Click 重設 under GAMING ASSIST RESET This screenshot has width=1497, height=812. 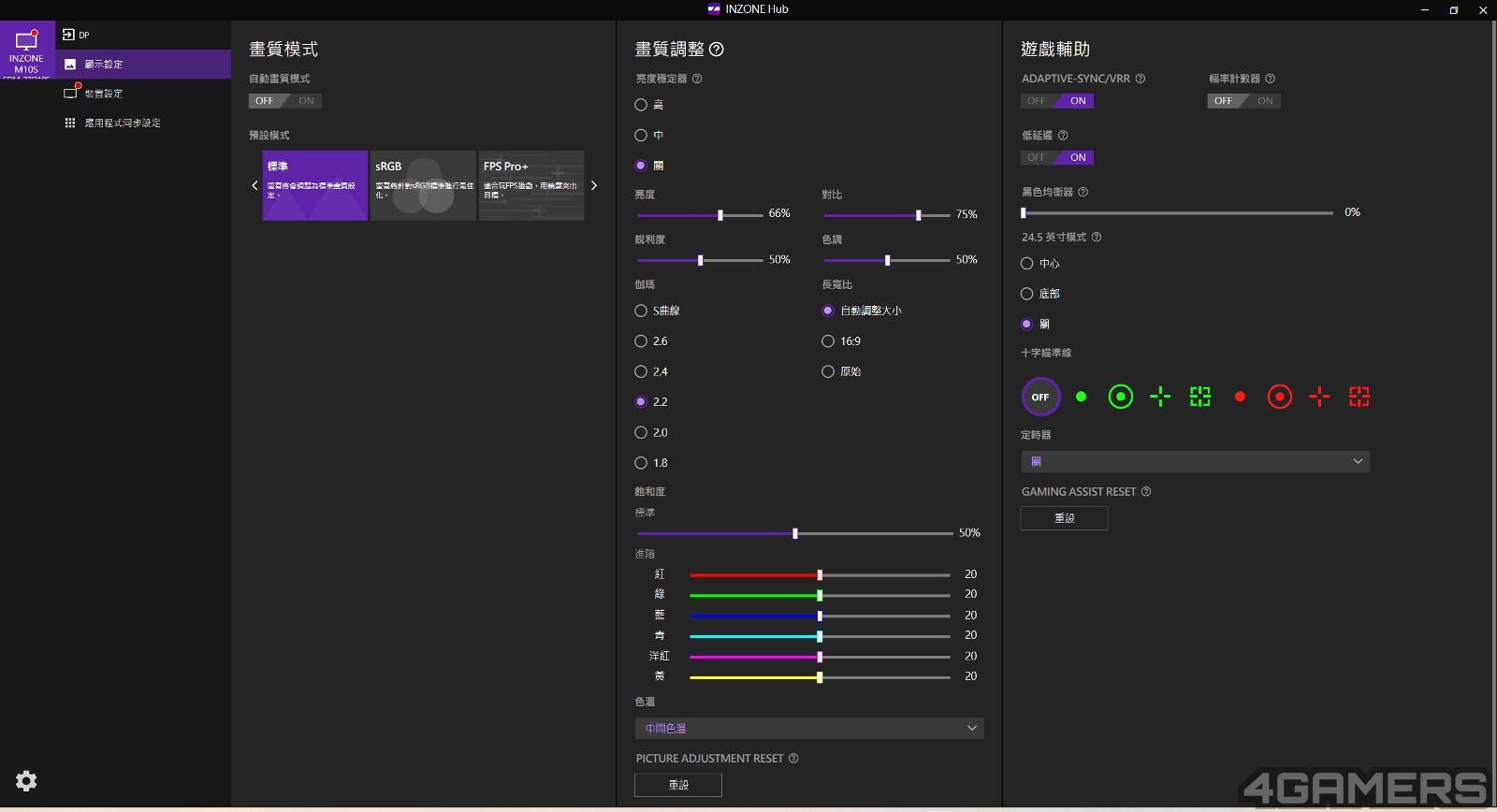point(1064,518)
